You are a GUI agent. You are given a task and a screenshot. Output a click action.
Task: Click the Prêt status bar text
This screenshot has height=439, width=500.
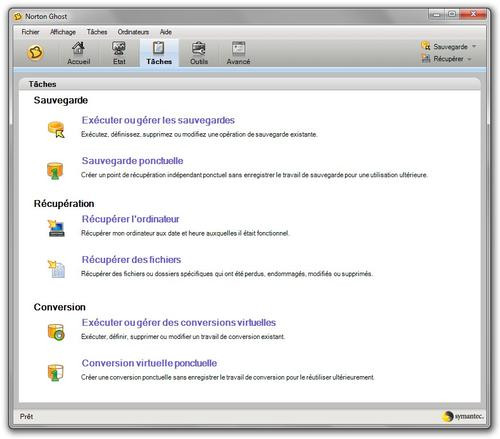[26, 416]
